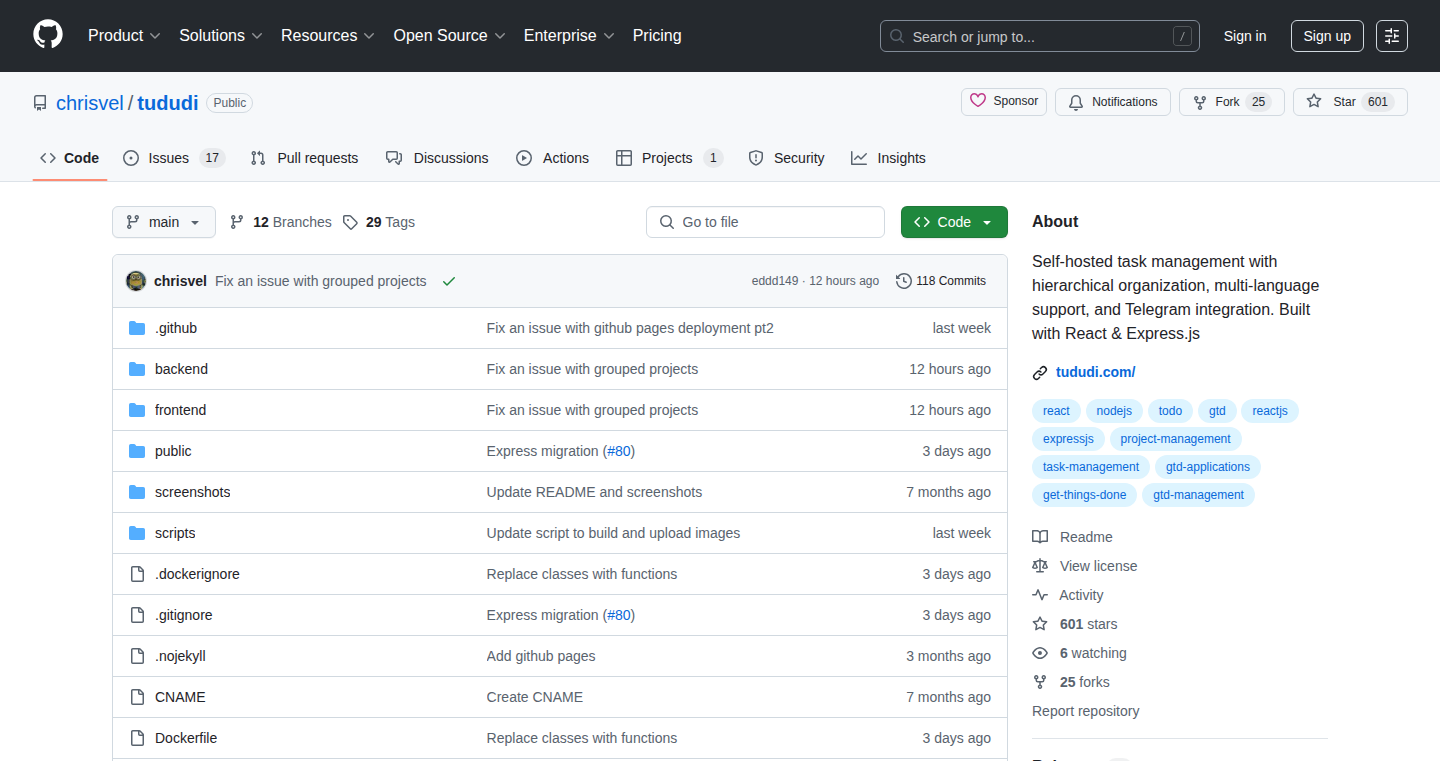Click the .github folder icon
Screen dimensions: 1440x761
pyautogui.click(x=137, y=328)
